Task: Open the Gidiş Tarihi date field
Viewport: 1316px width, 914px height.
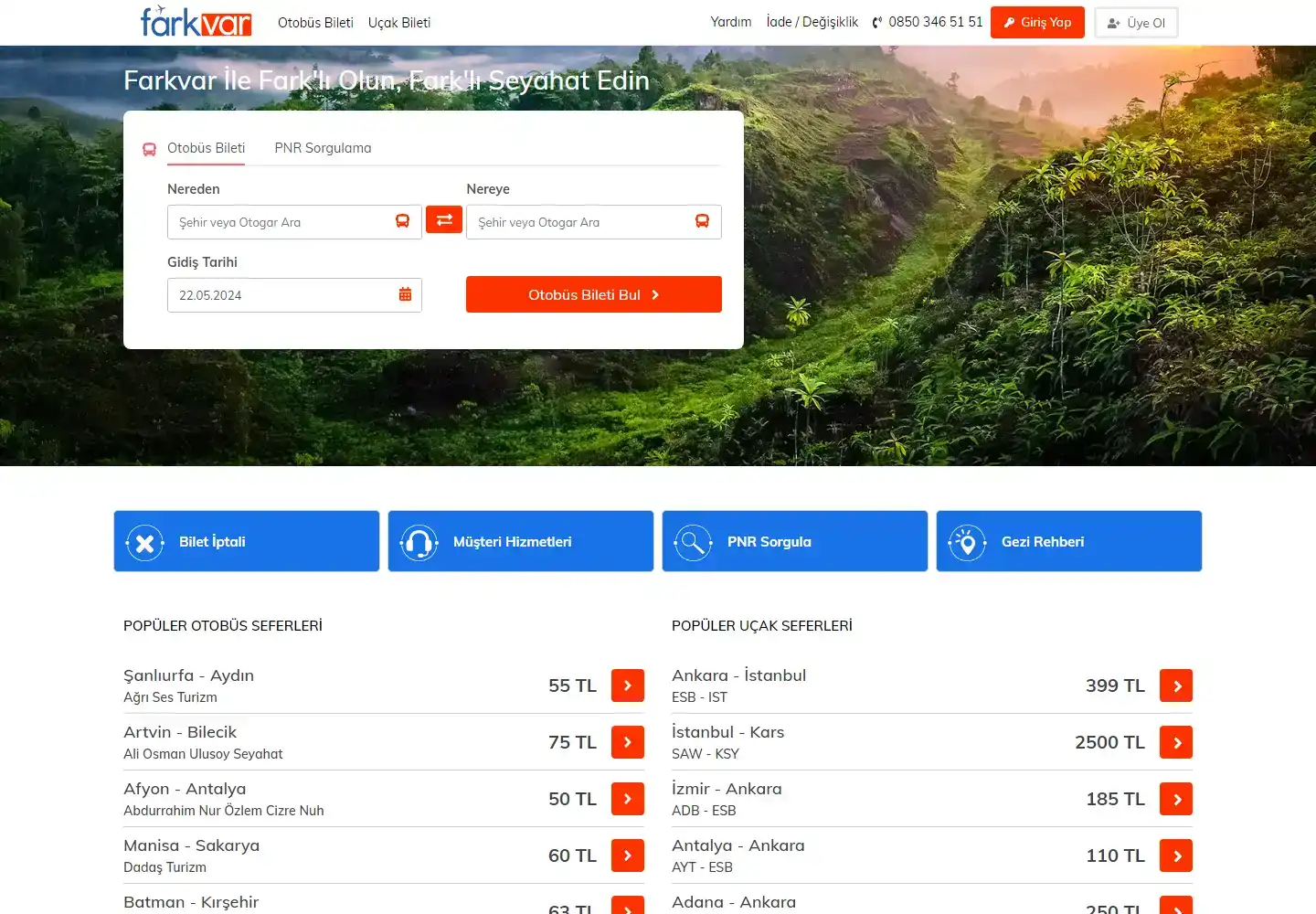Action: (294, 295)
